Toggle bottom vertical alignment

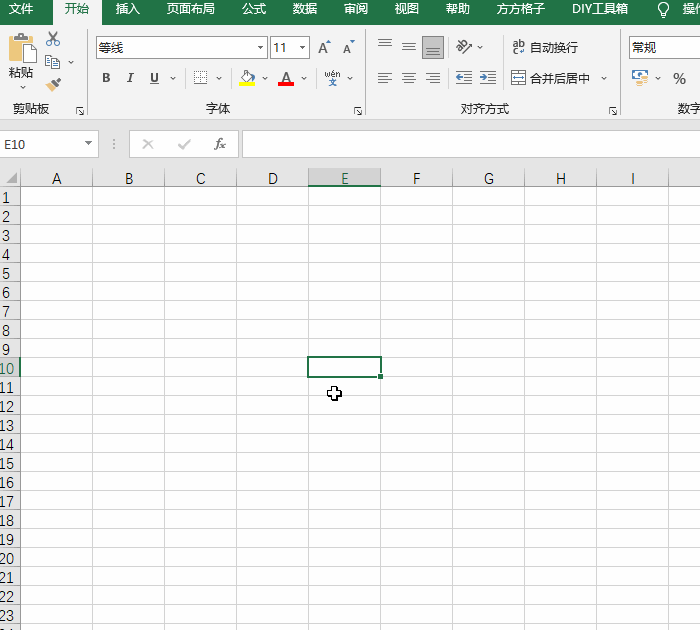point(433,47)
